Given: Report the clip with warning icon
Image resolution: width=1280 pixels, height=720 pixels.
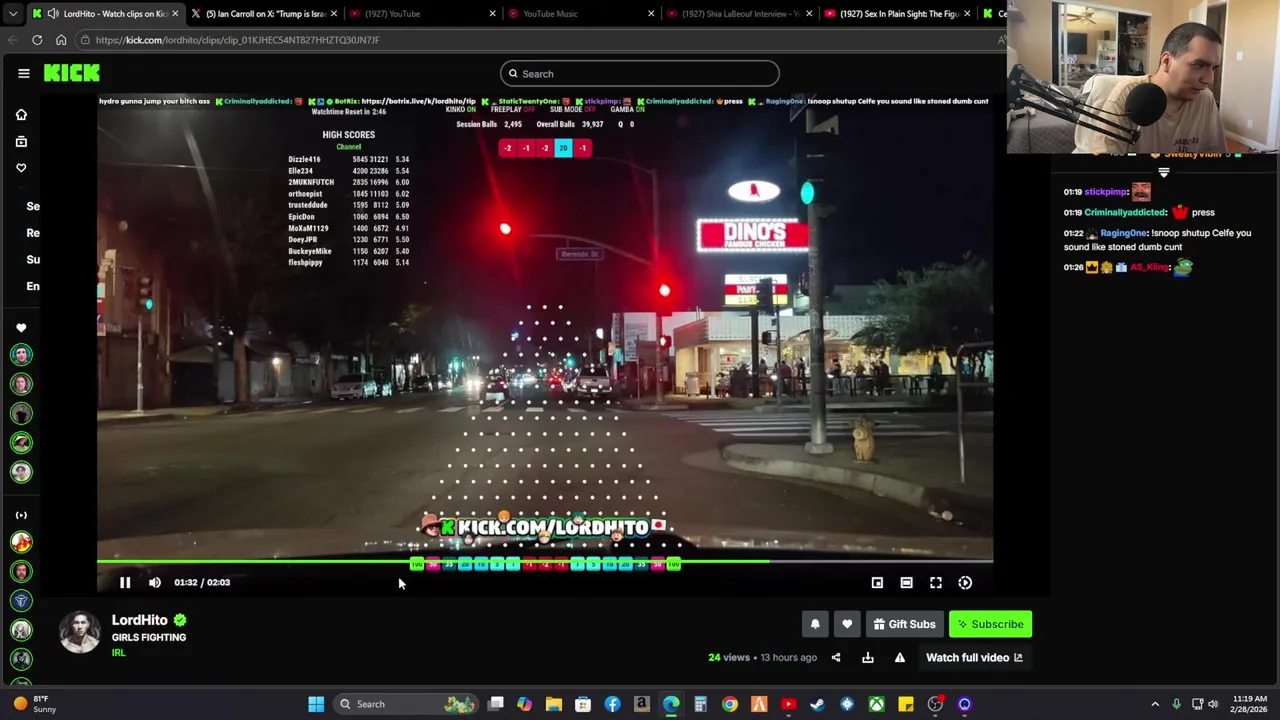Looking at the screenshot, I should [x=900, y=657].
